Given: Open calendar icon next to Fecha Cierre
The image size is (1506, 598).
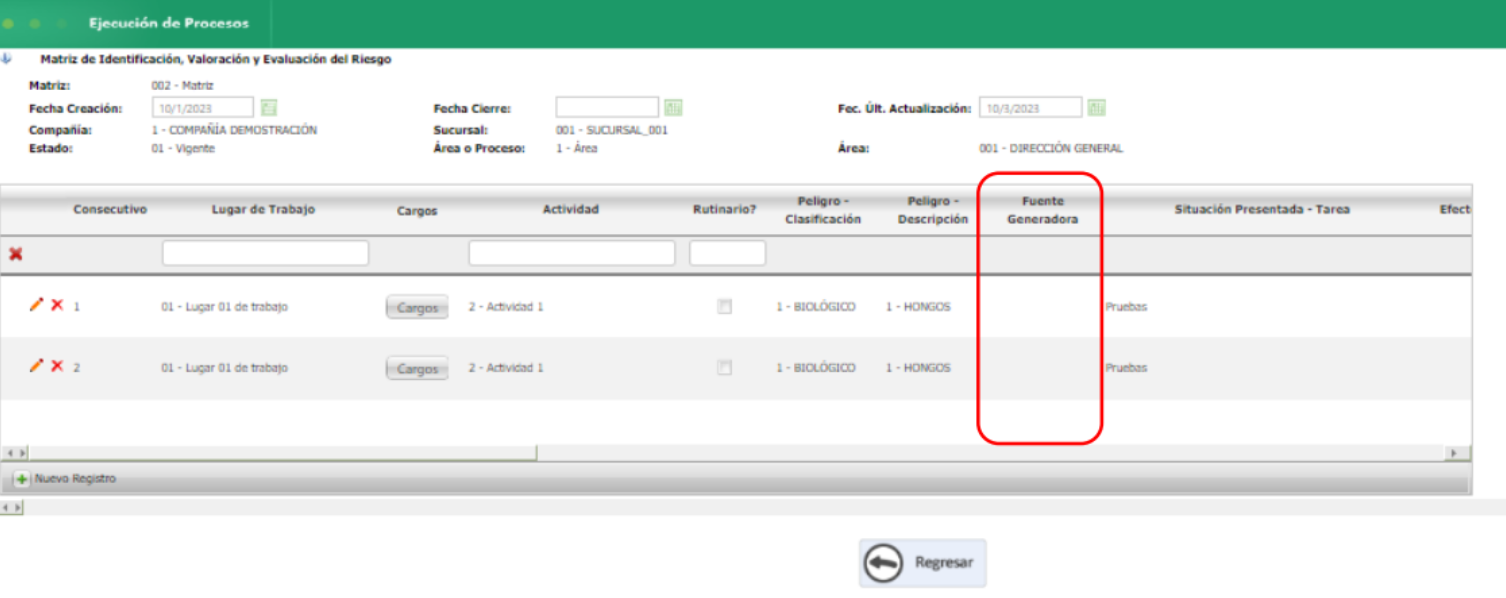Looking at the screenshot, I should point(674,108).
